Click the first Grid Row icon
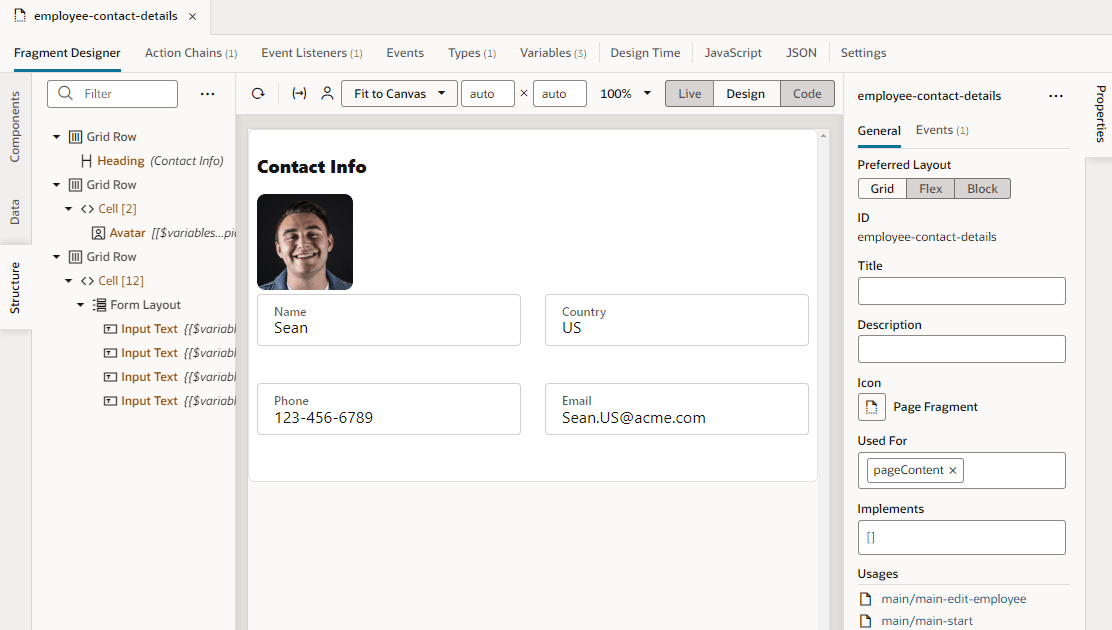The height and width of the screenshot is (630, 1112). [x=75, y=137]
